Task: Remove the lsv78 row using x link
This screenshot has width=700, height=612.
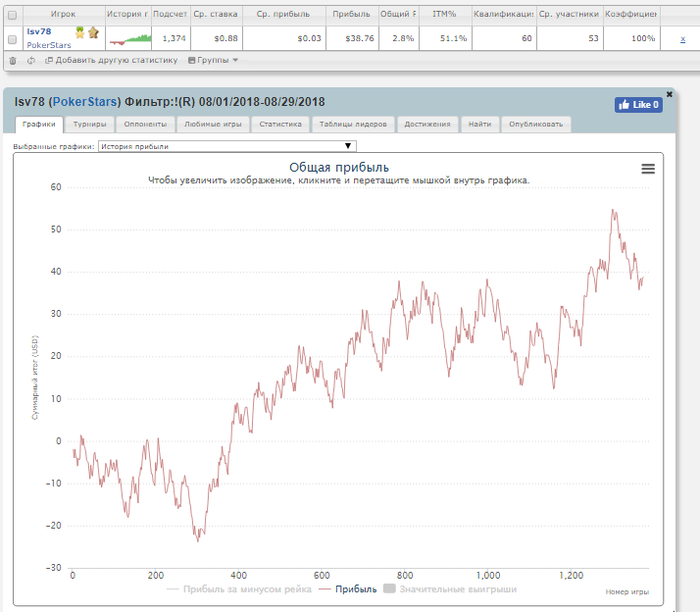Action: click(683, 39)
